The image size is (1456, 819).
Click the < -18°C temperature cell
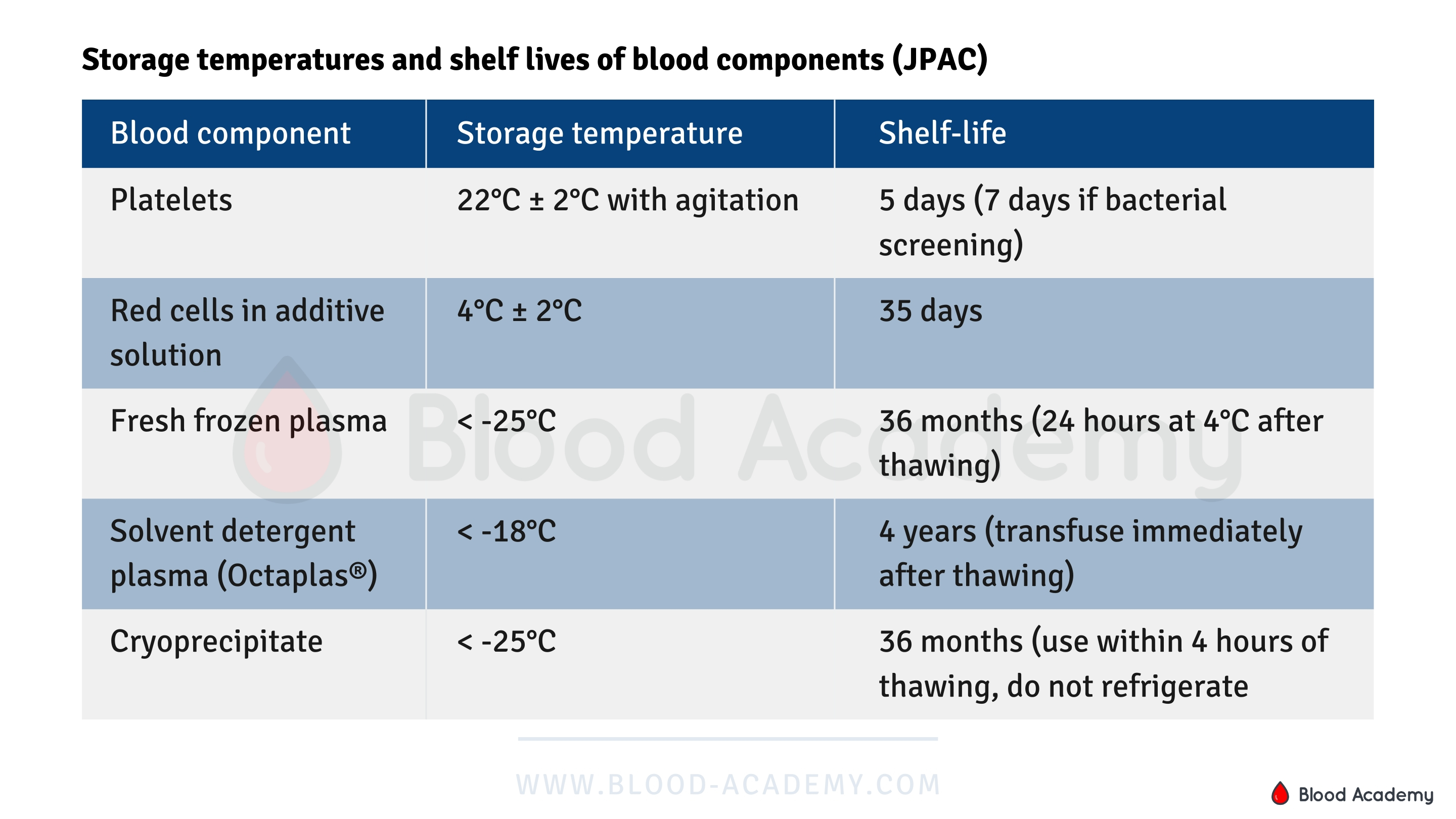coord(507,531)
